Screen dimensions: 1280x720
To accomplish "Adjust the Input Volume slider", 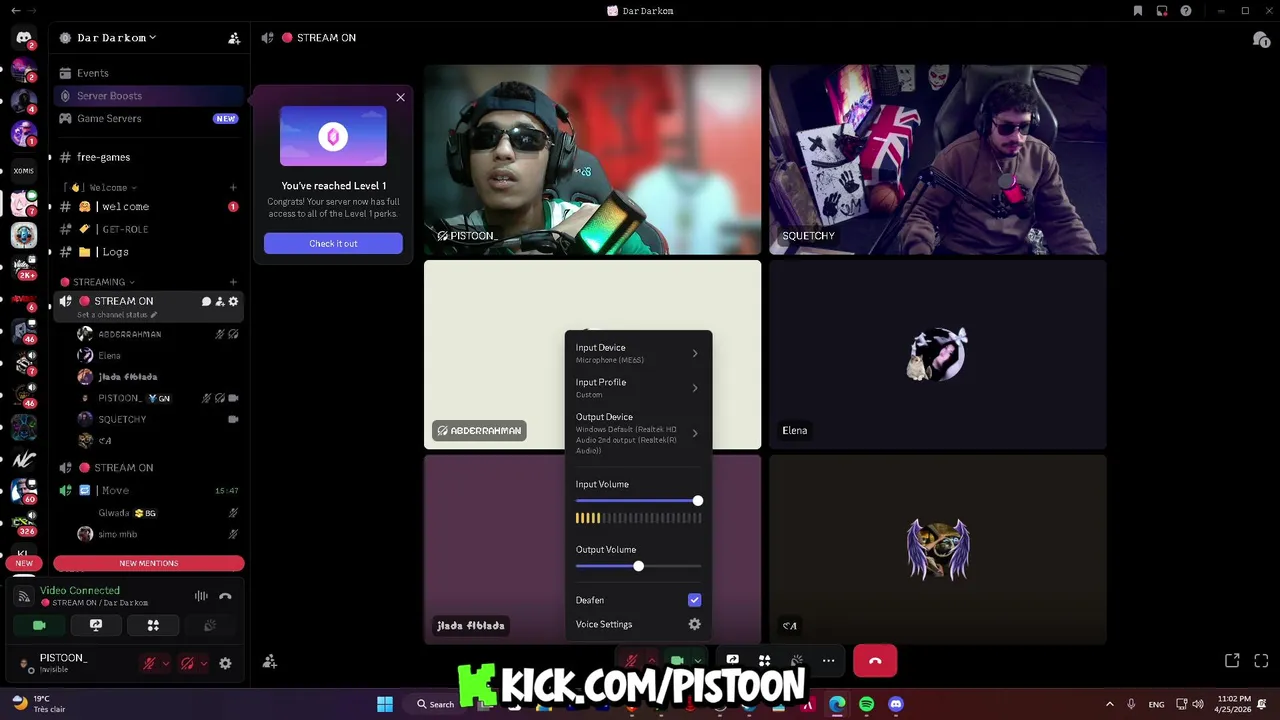I will (638, 501).
